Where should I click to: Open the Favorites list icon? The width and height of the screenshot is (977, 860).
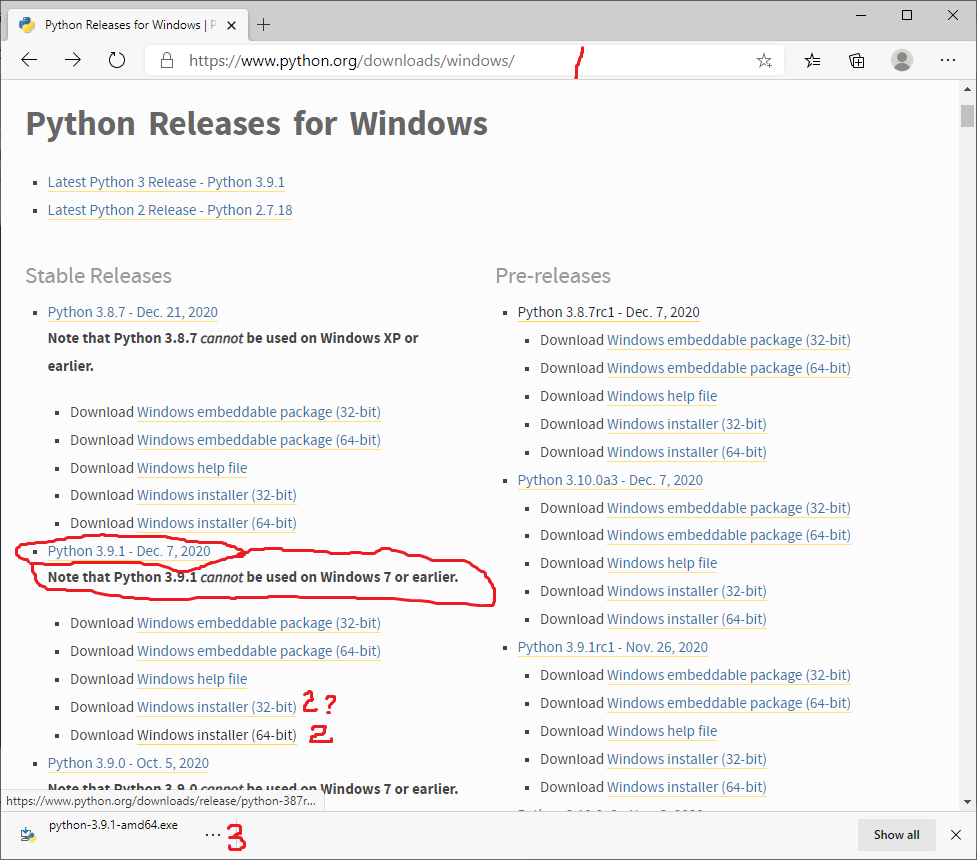tap(813, 60)
